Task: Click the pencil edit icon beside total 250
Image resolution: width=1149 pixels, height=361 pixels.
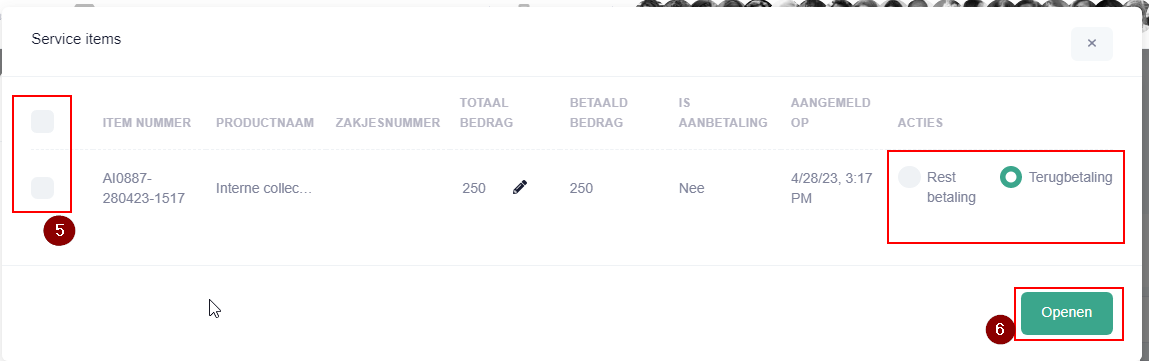Action: coord(520,187)
